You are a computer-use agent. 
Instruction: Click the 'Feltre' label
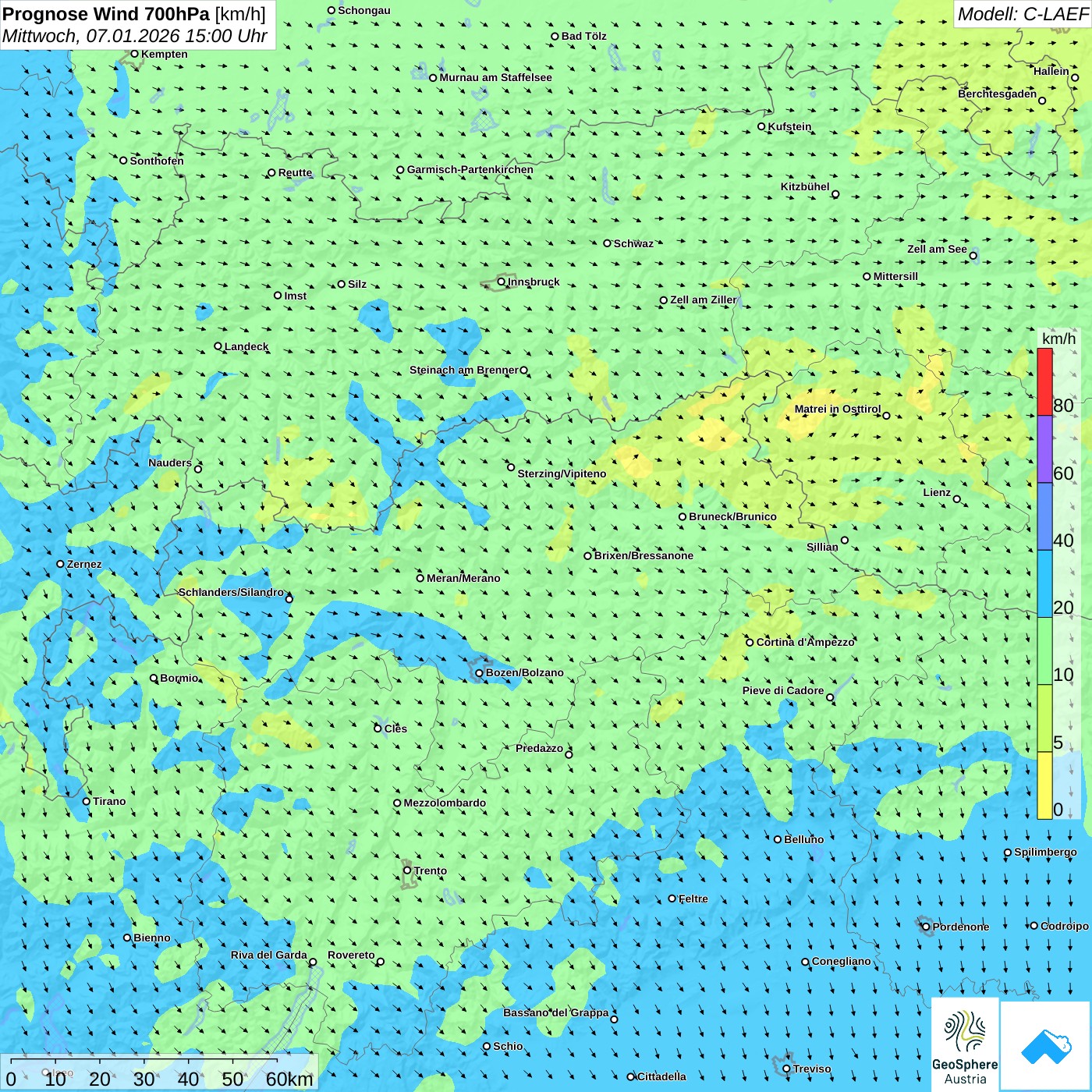(x=693, y=899)
